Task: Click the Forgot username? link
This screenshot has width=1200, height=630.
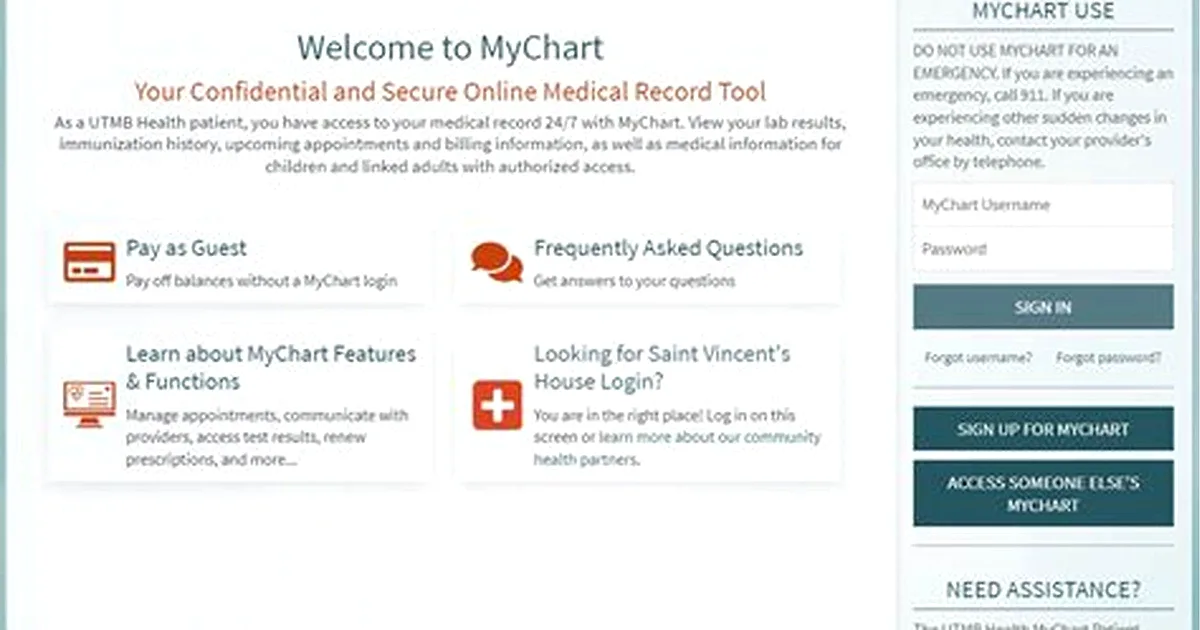Action: pos(977,357)
